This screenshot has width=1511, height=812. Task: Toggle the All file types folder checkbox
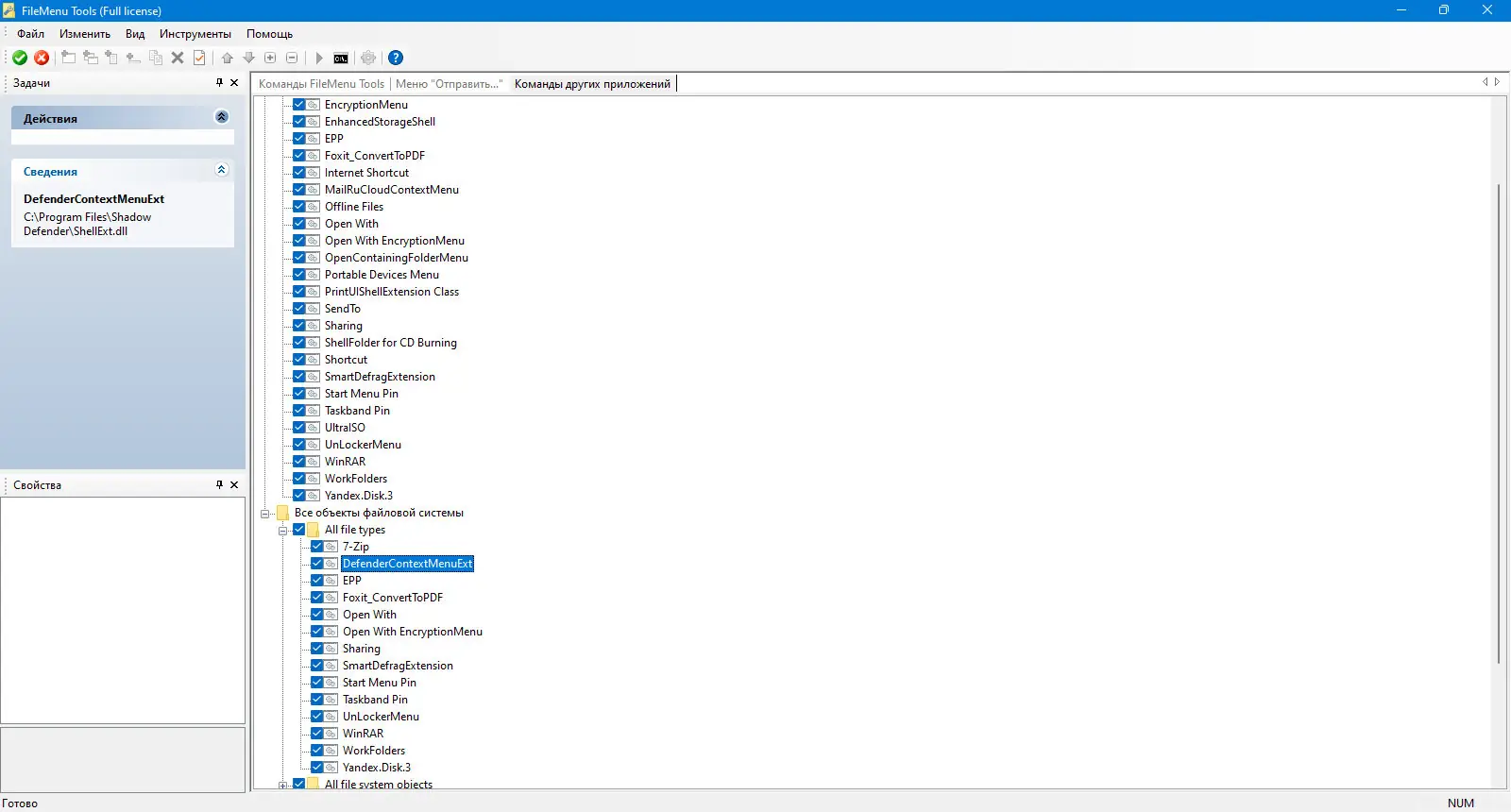(x=299, y=530)
